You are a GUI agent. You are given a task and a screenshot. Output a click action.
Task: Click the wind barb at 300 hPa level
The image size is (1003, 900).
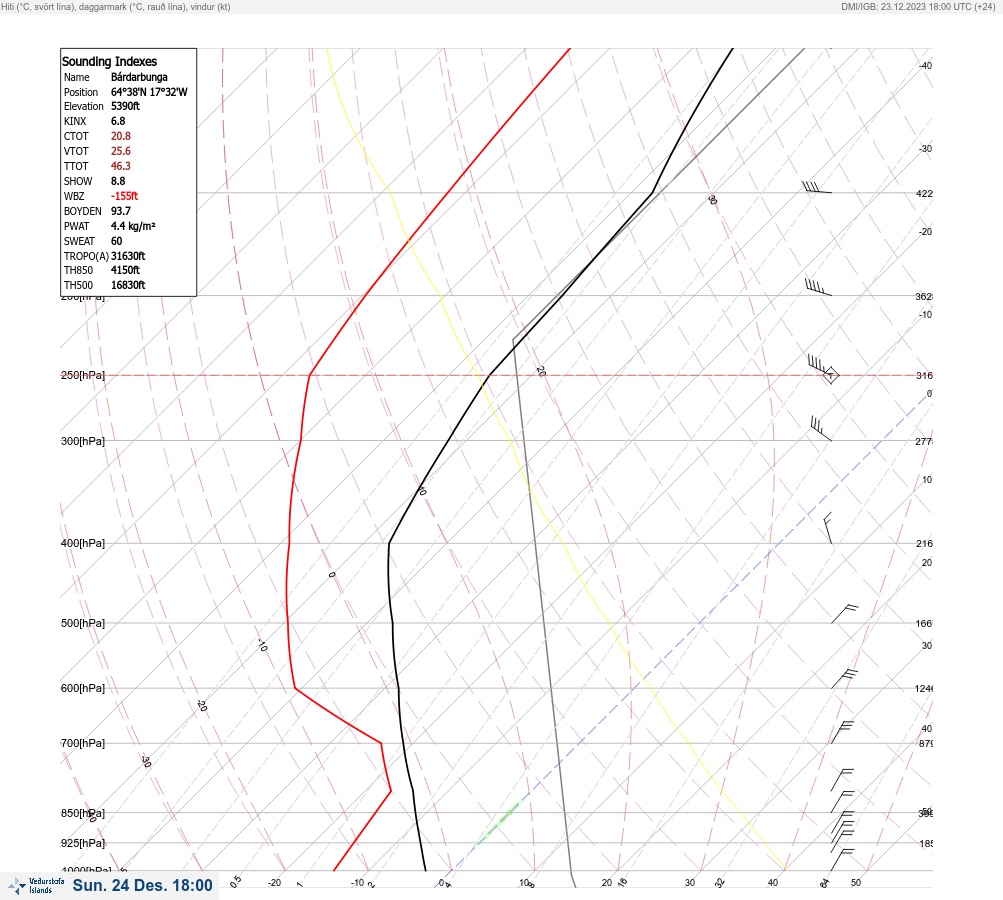pyautogui.click(x=821, y=429)
